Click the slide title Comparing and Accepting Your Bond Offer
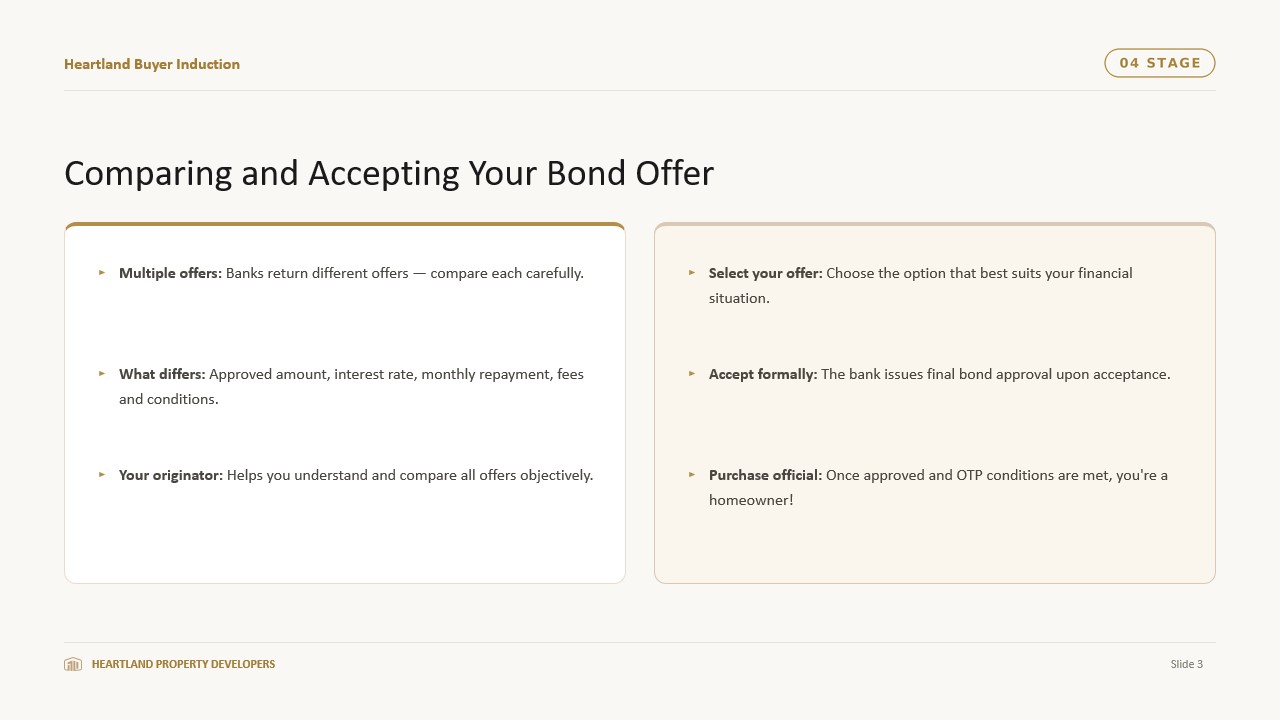 [x=389, y=173]
